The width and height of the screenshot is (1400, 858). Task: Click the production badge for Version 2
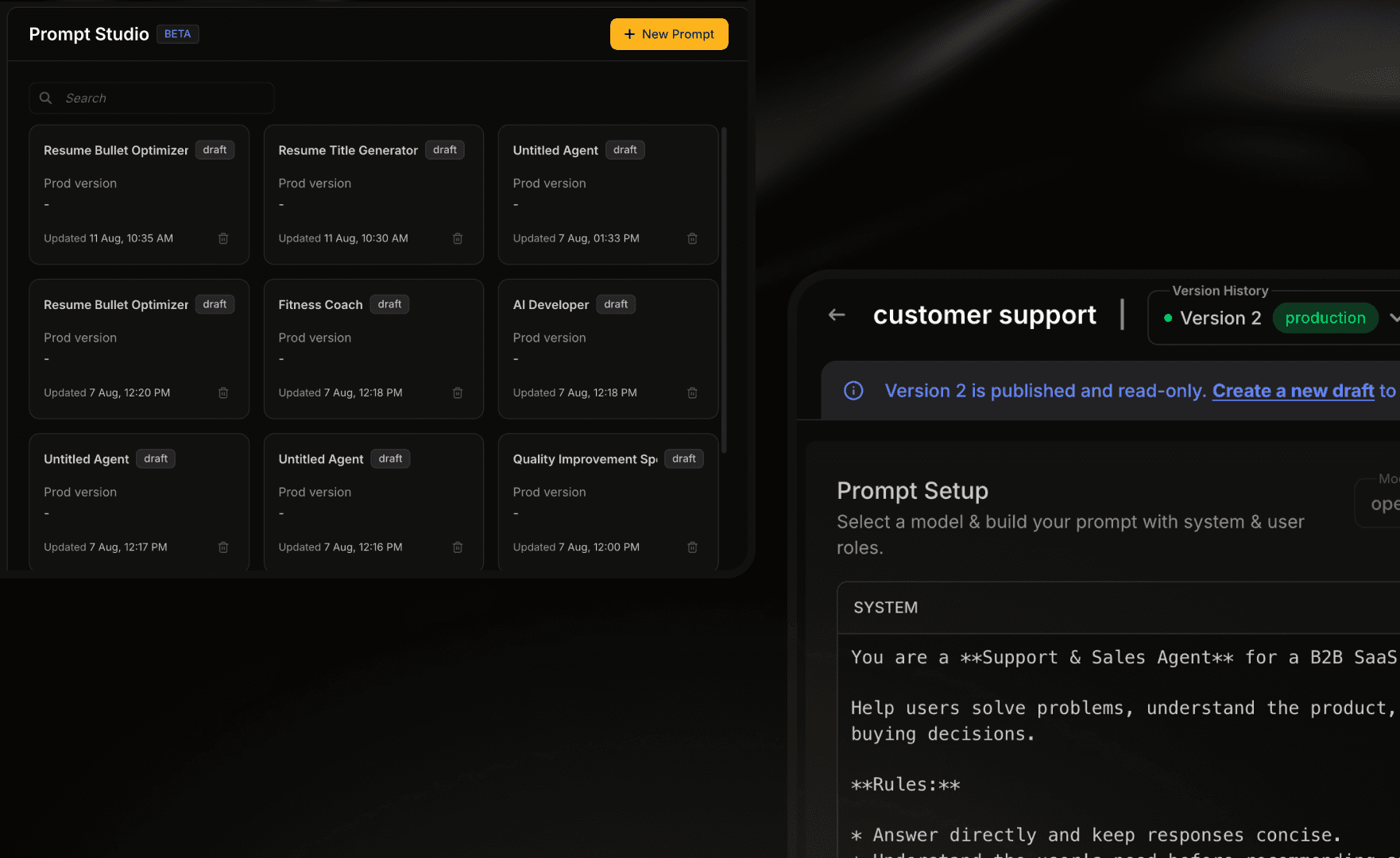click(1325, 318)
